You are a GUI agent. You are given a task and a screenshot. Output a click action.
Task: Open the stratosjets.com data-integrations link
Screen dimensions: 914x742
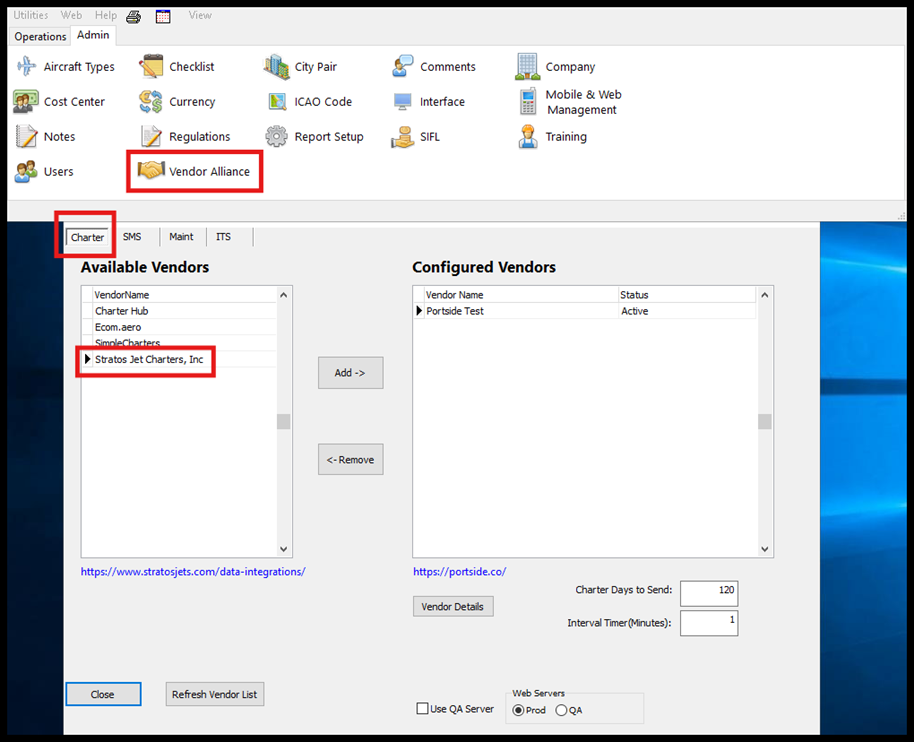click(x=193, y=572)
